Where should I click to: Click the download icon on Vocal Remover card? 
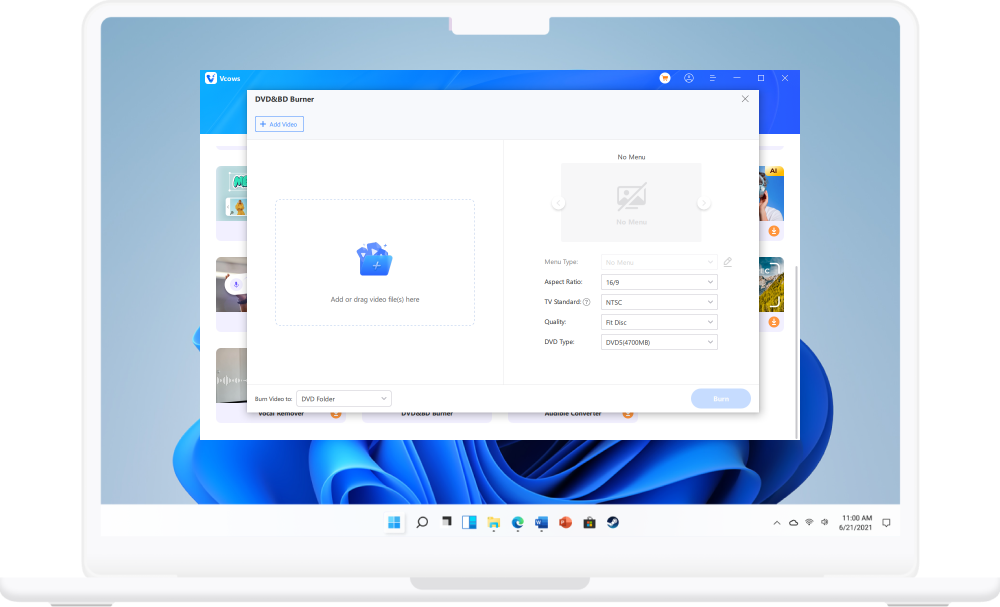point(335,414)
